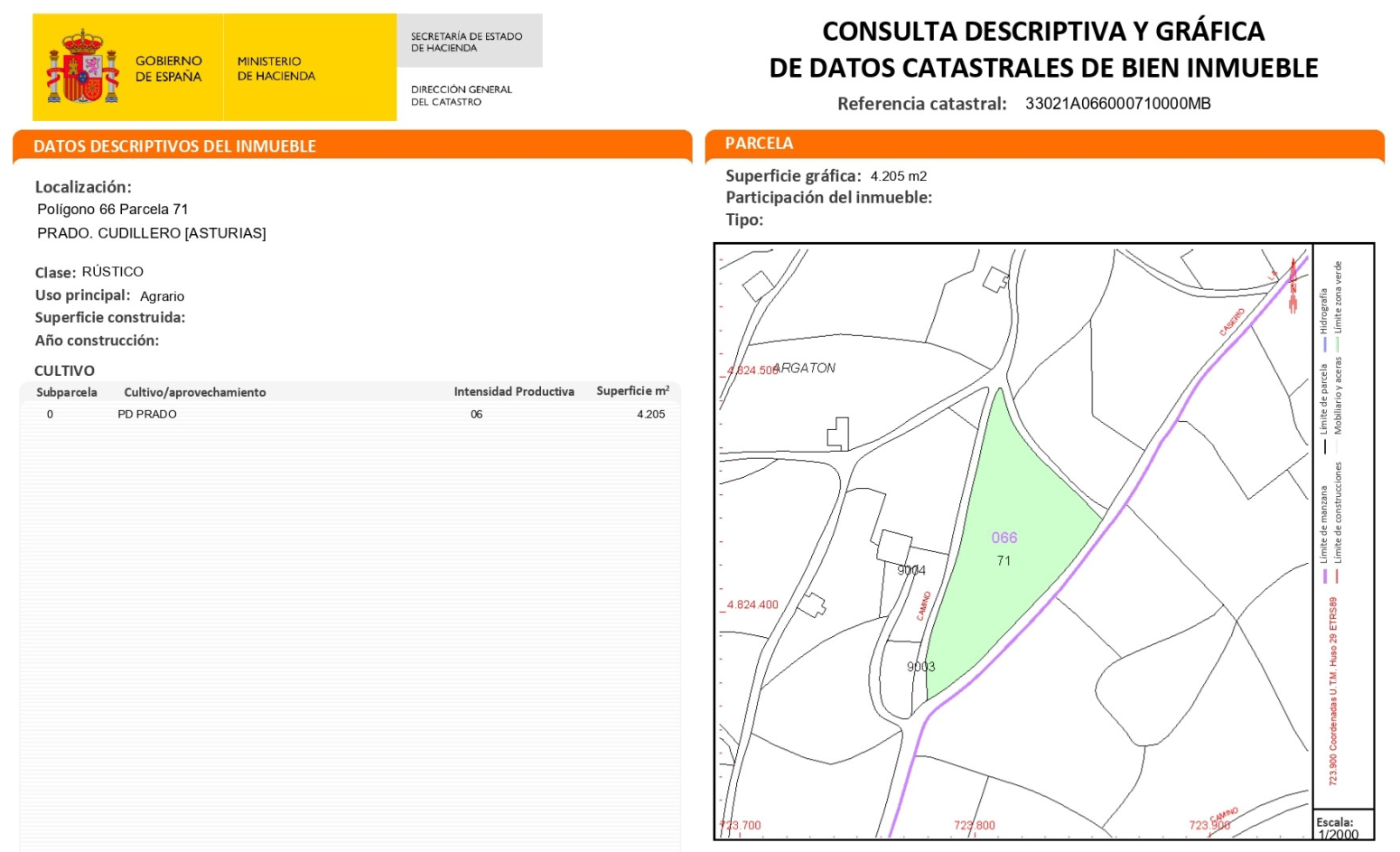The width and height of the screenshot is (1400, 852).
Task: Click the 'Localización:' label
Action: click(83, 187)
